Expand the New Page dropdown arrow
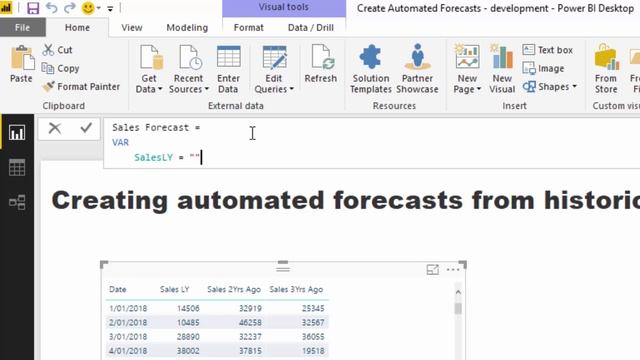The height and width of the screenshot is (360, 640). tap(479, 89)
